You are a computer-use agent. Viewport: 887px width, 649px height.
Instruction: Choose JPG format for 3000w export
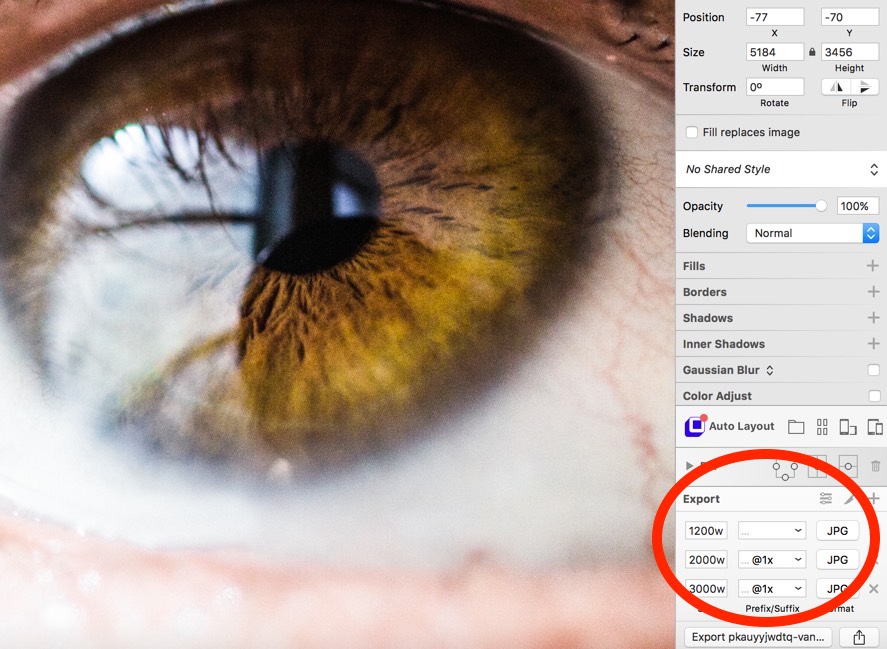838,588
